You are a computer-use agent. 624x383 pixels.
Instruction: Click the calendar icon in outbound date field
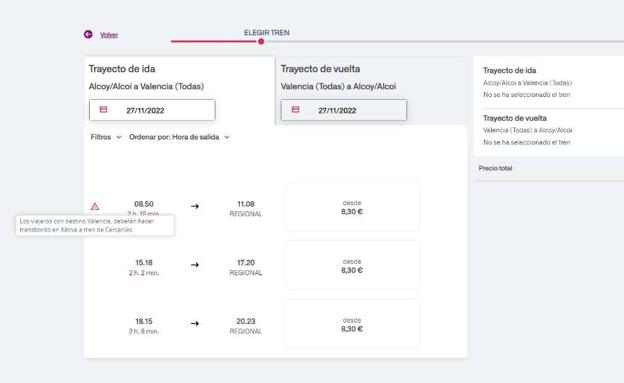pos(103,109)
